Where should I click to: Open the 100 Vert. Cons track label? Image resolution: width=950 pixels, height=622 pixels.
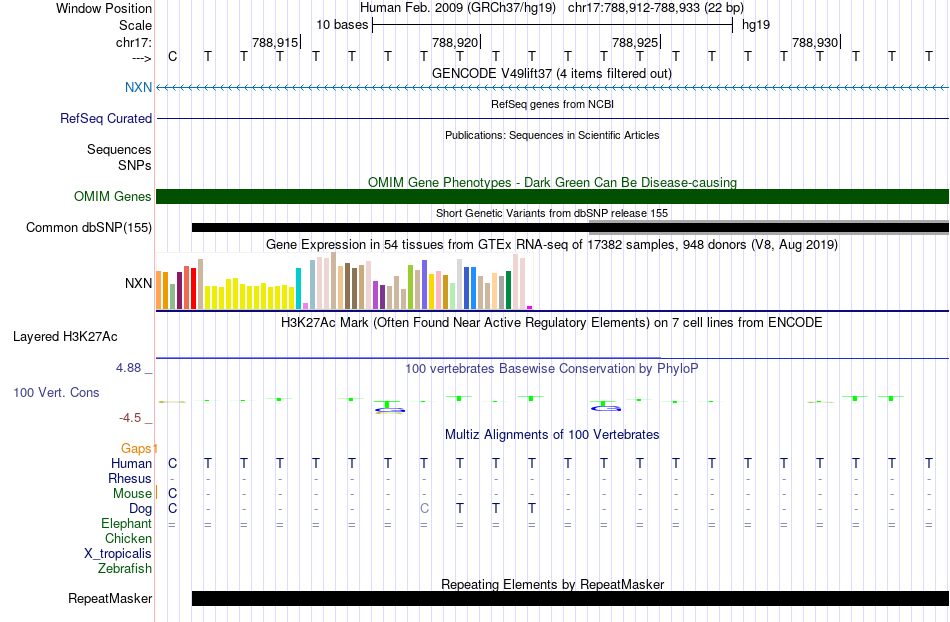[x=56, y=392]
